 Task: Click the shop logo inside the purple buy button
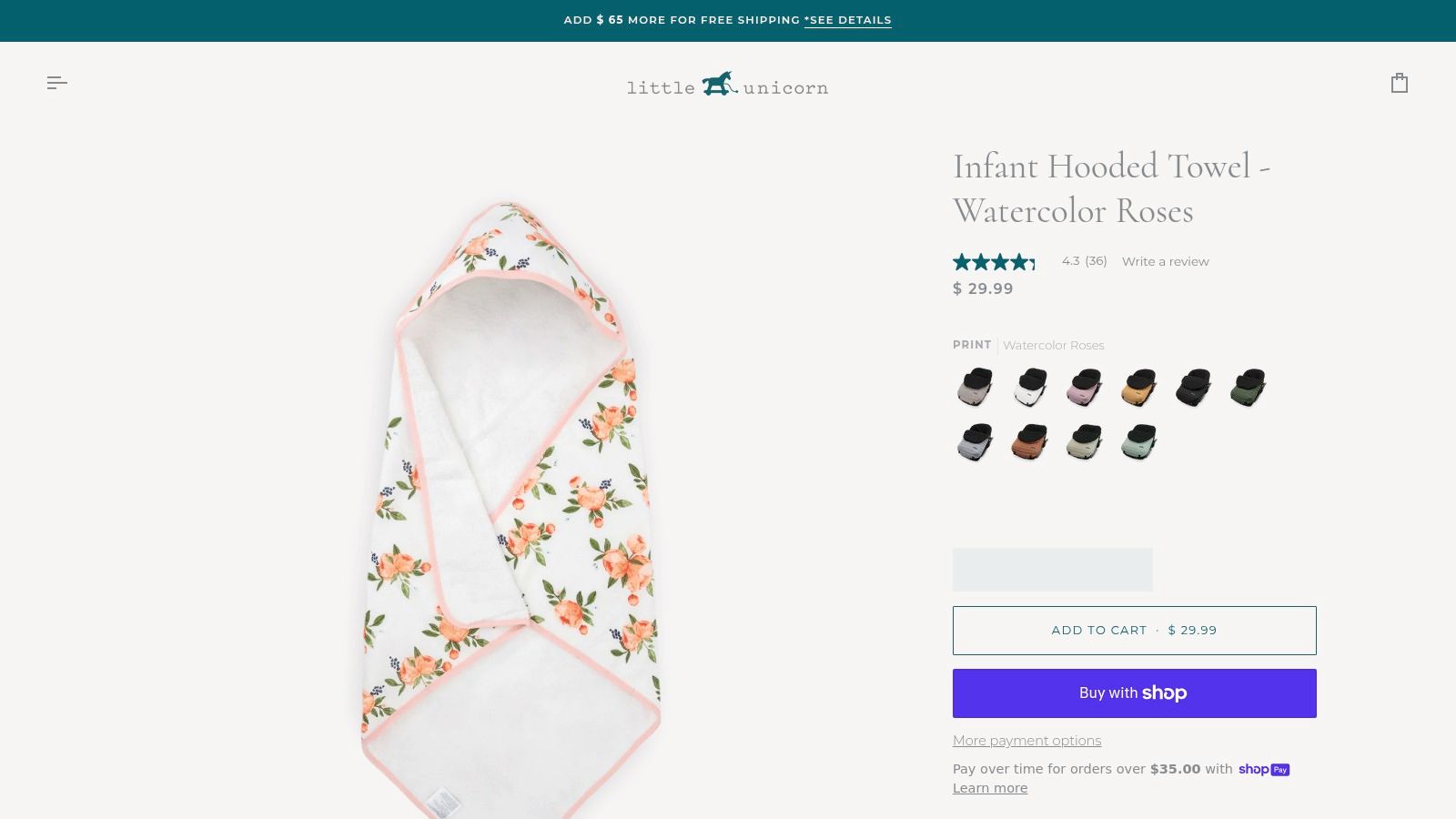[1163, 693]
